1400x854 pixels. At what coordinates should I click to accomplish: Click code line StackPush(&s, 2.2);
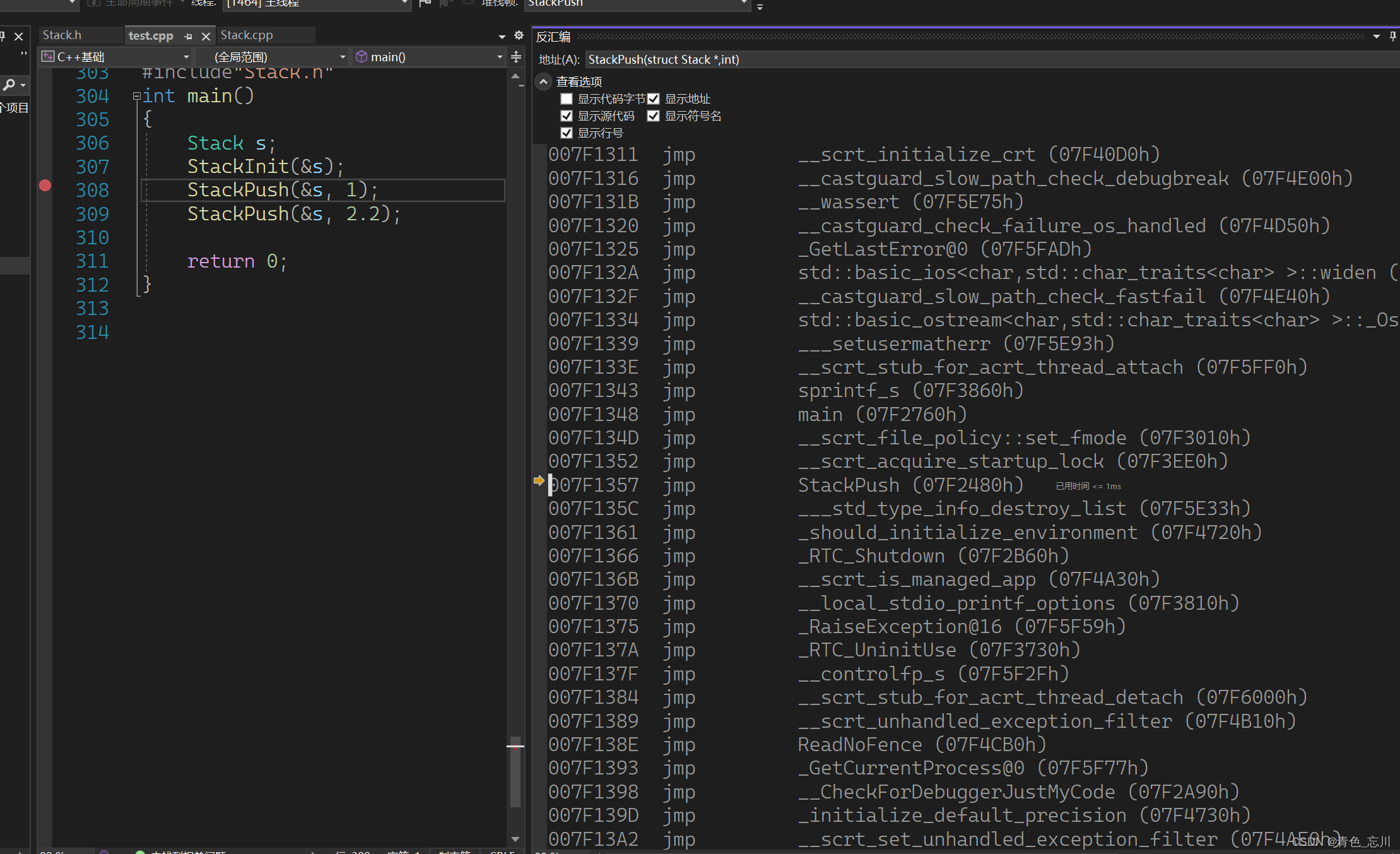pos(294,214)
